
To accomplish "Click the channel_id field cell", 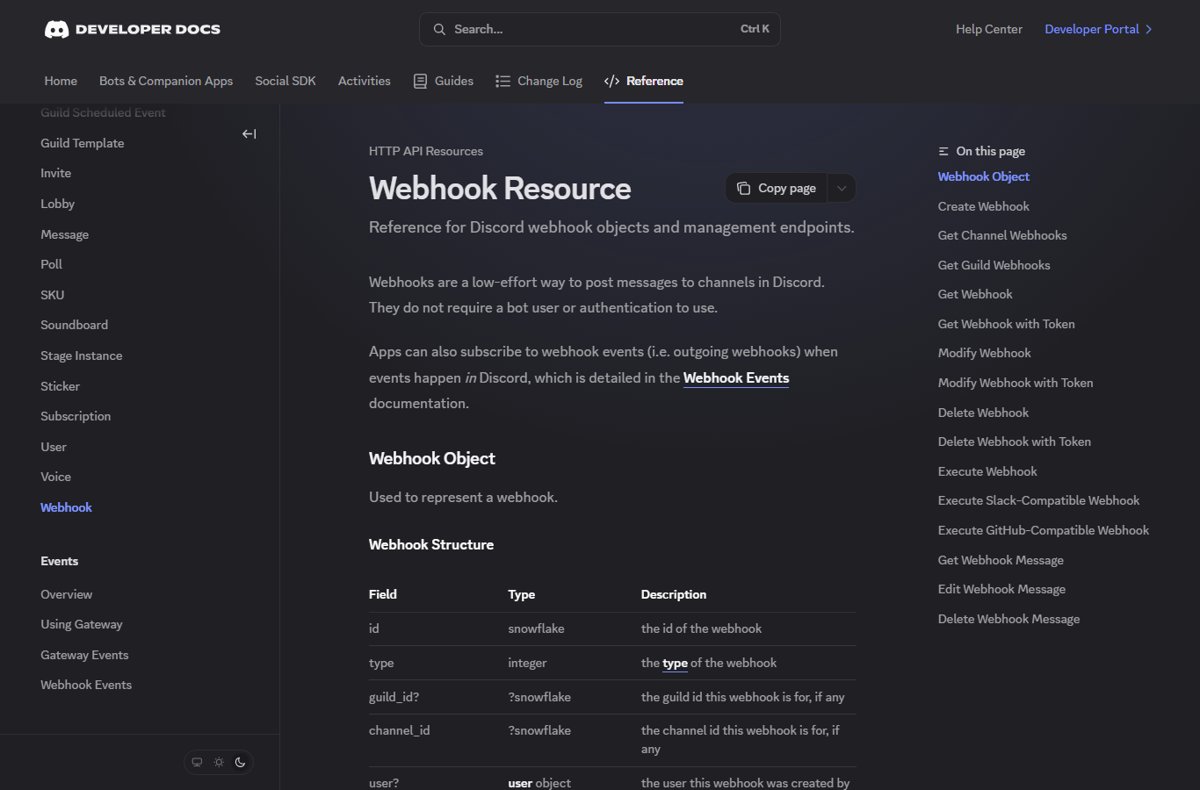I will 399,731.
